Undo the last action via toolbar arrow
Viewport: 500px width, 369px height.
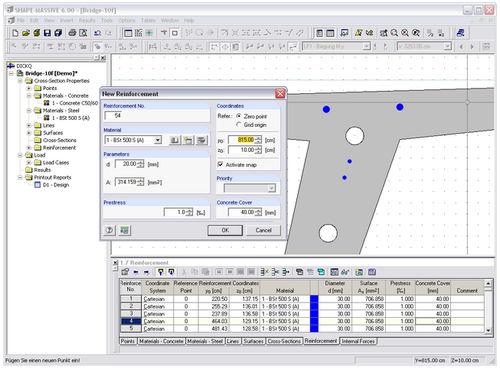97,33
